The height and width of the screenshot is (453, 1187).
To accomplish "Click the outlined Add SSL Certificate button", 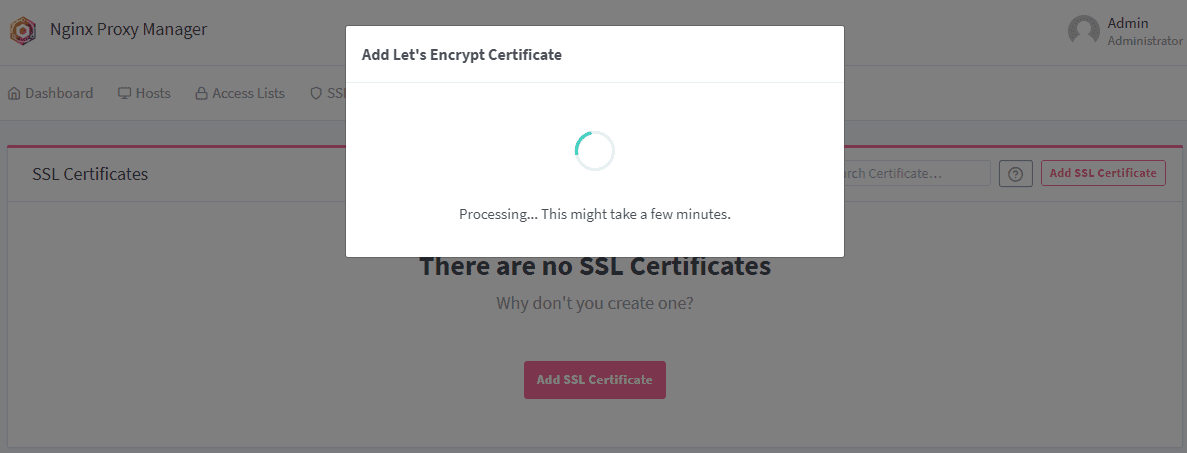I will [x=1103, y=173].
